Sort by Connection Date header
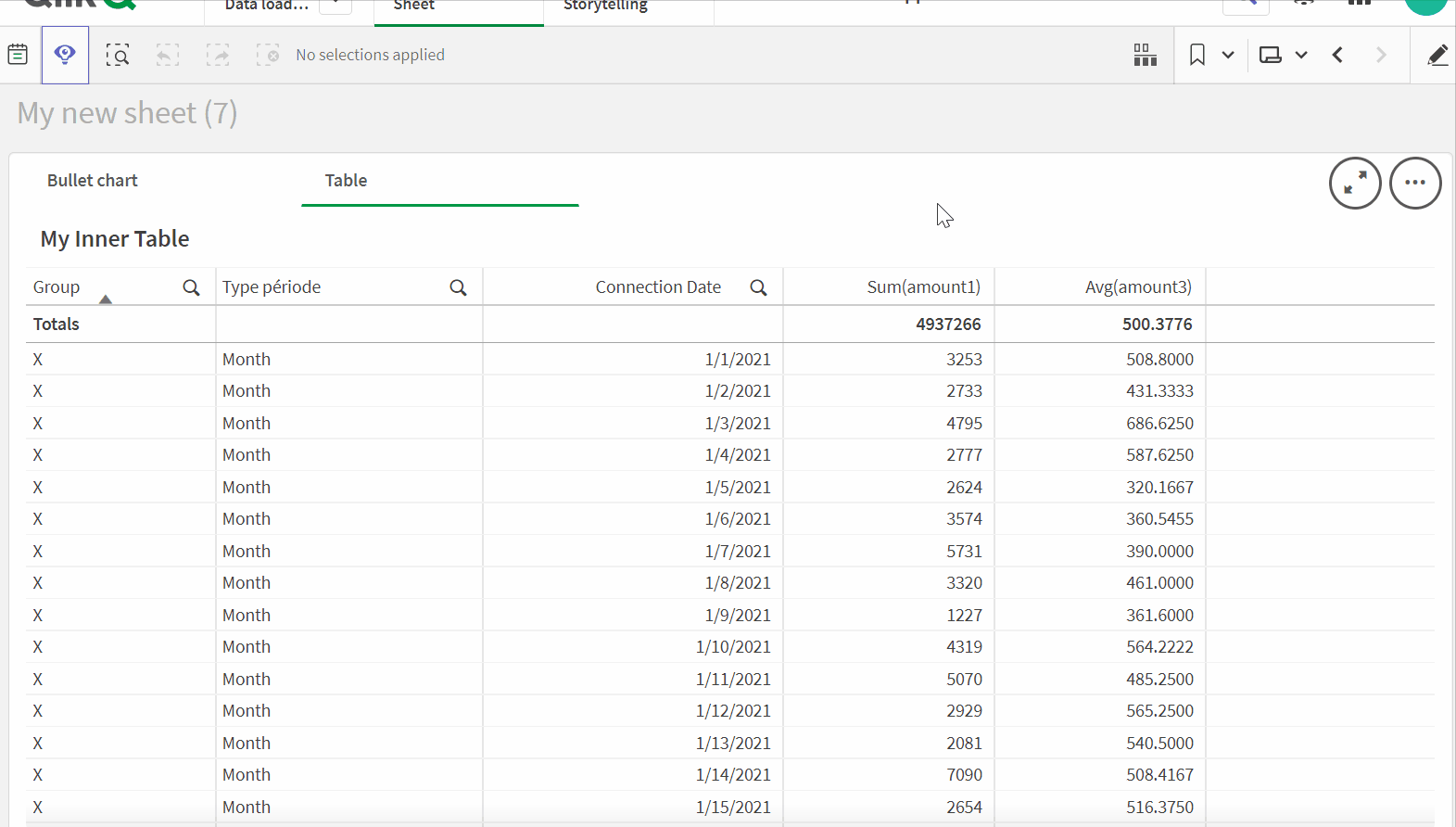1456x827 pixels. [658, 287]
